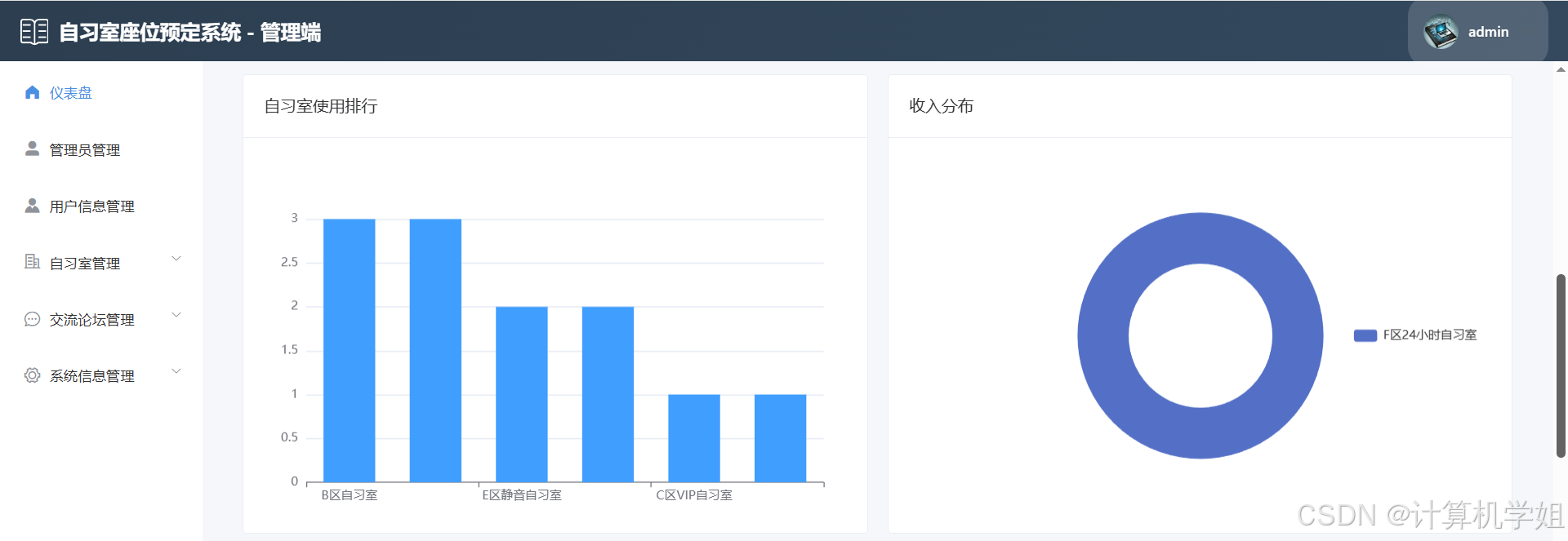Click the B区自习室 bar in chart
The image size is (1568, 541).
tap(350, 350)
